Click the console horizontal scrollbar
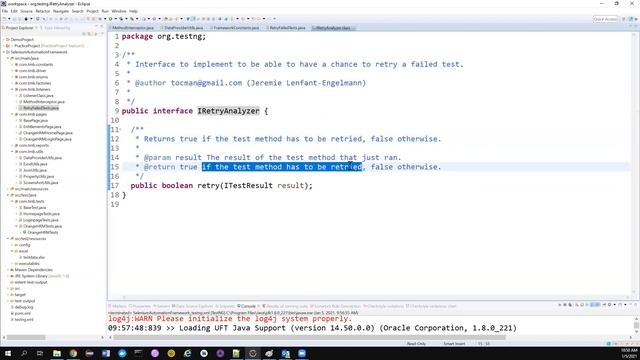640x360 pixels. pyautogui.click(x=309, y=337)
